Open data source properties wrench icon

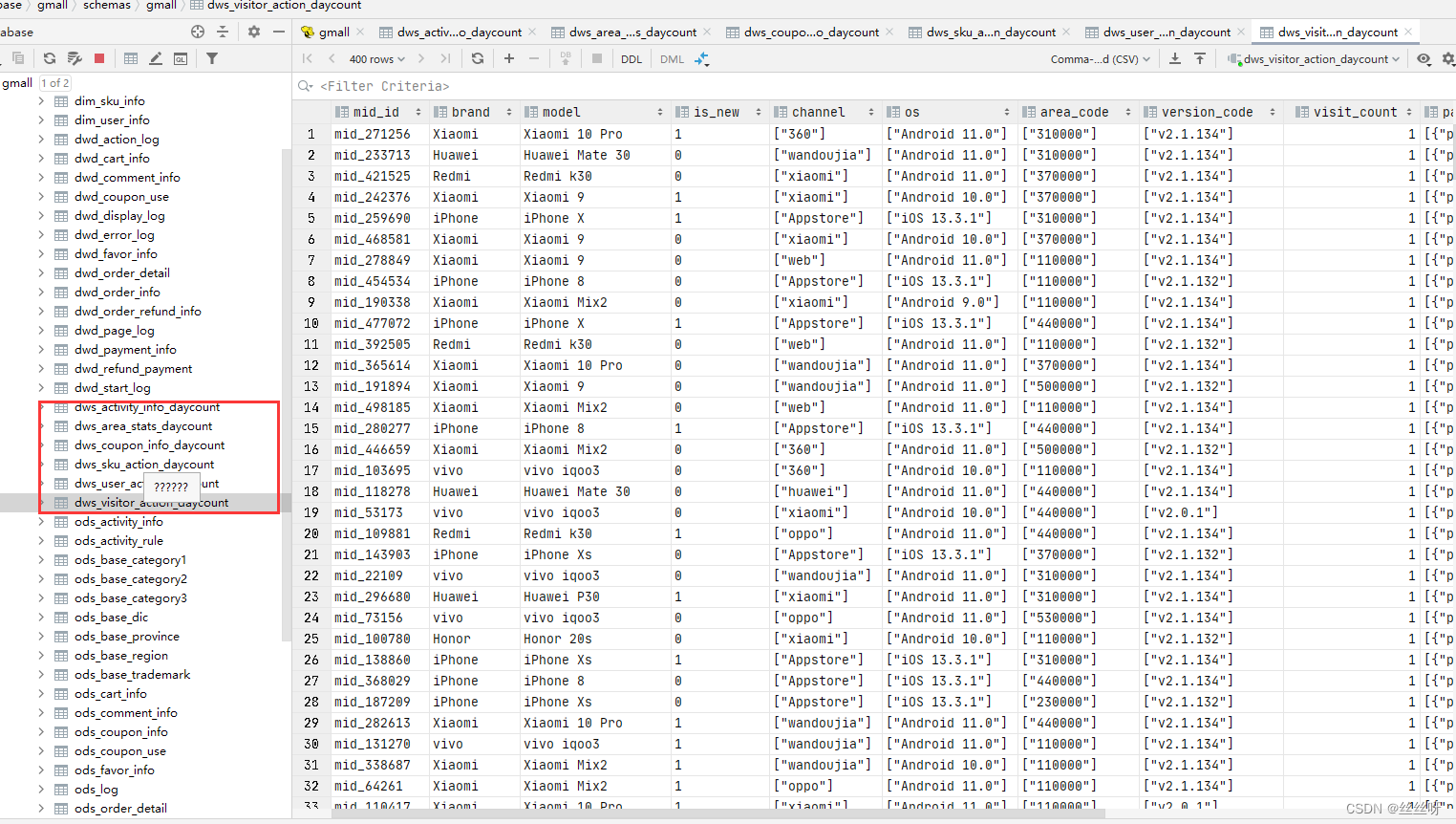tap(75, 58)
